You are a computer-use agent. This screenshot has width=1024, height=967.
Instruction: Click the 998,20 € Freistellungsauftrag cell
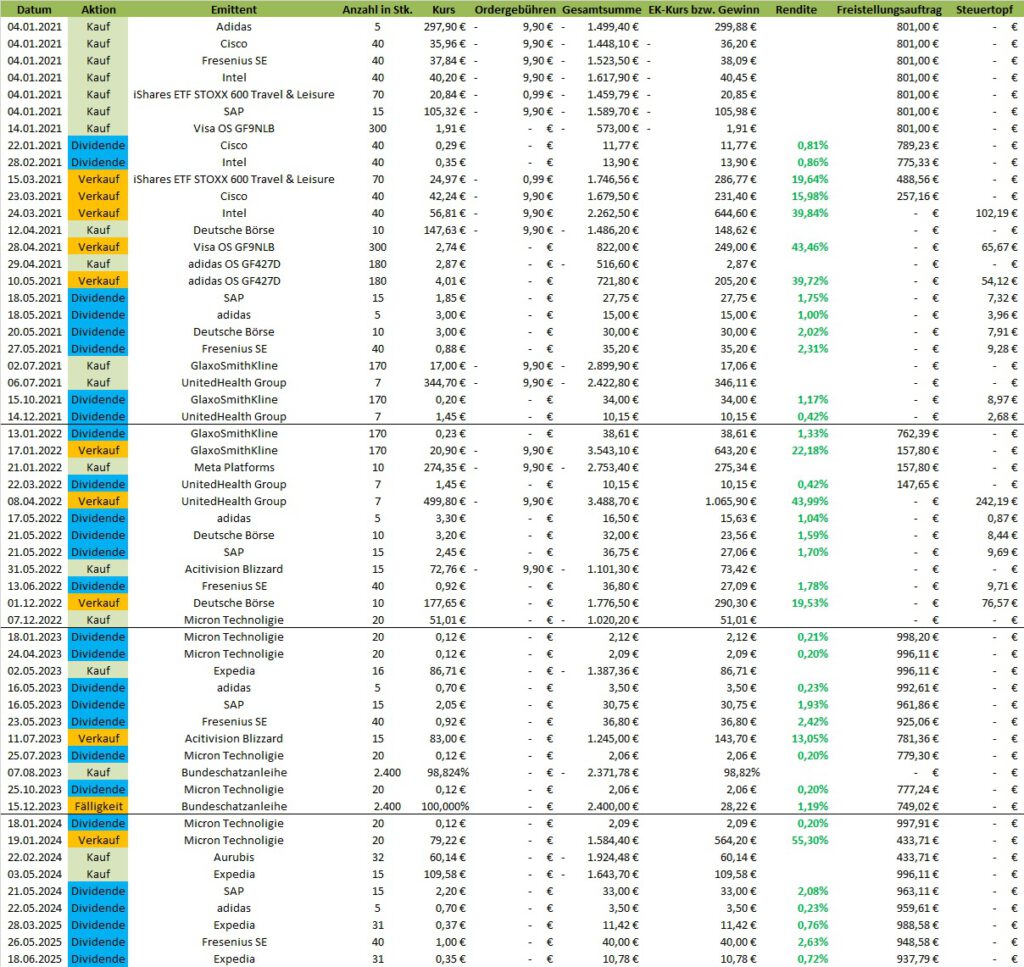click(x=917, y=638)
